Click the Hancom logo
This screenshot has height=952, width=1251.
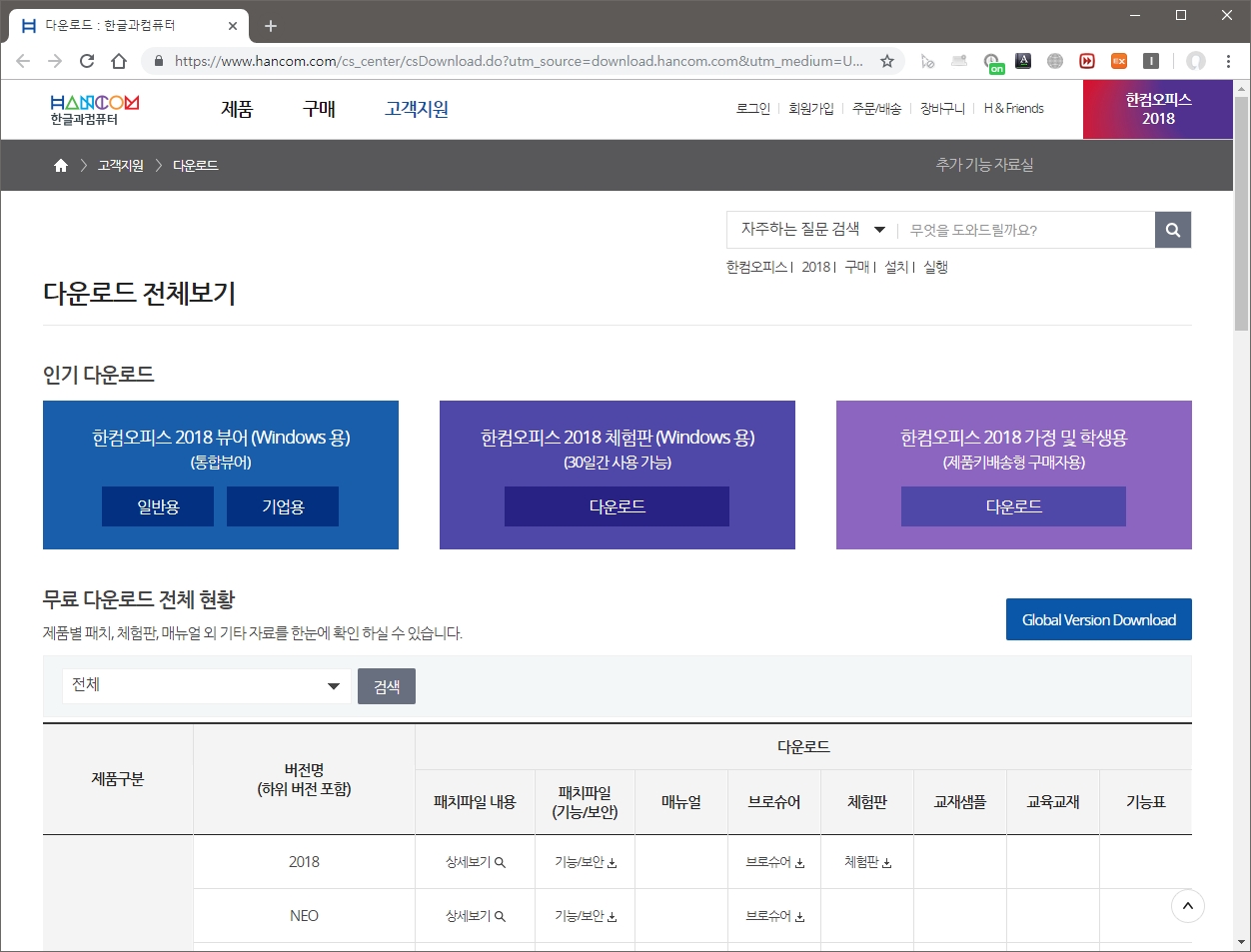coord(95,110)
